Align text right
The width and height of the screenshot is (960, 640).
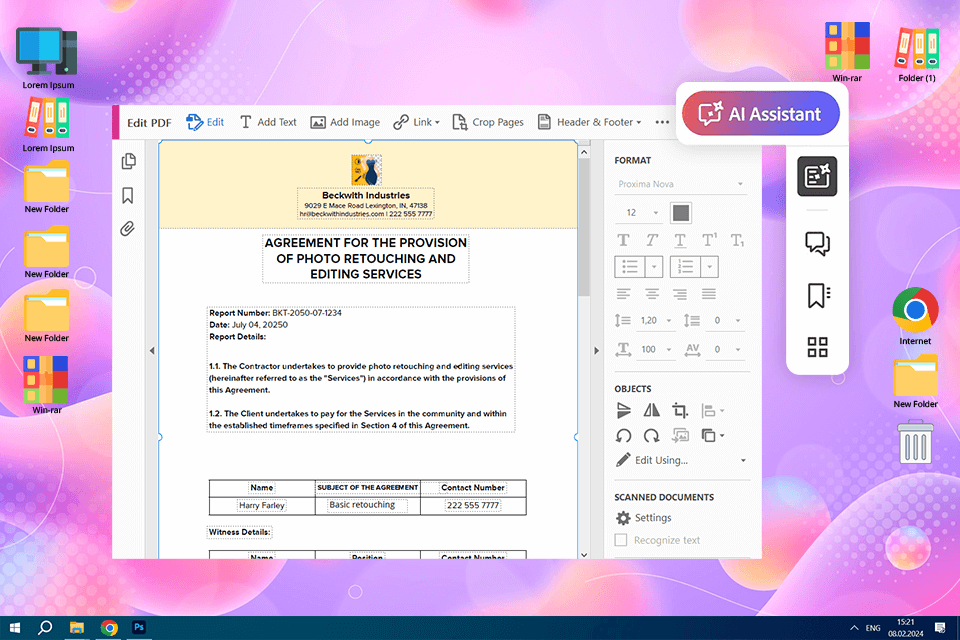point(680,295)
